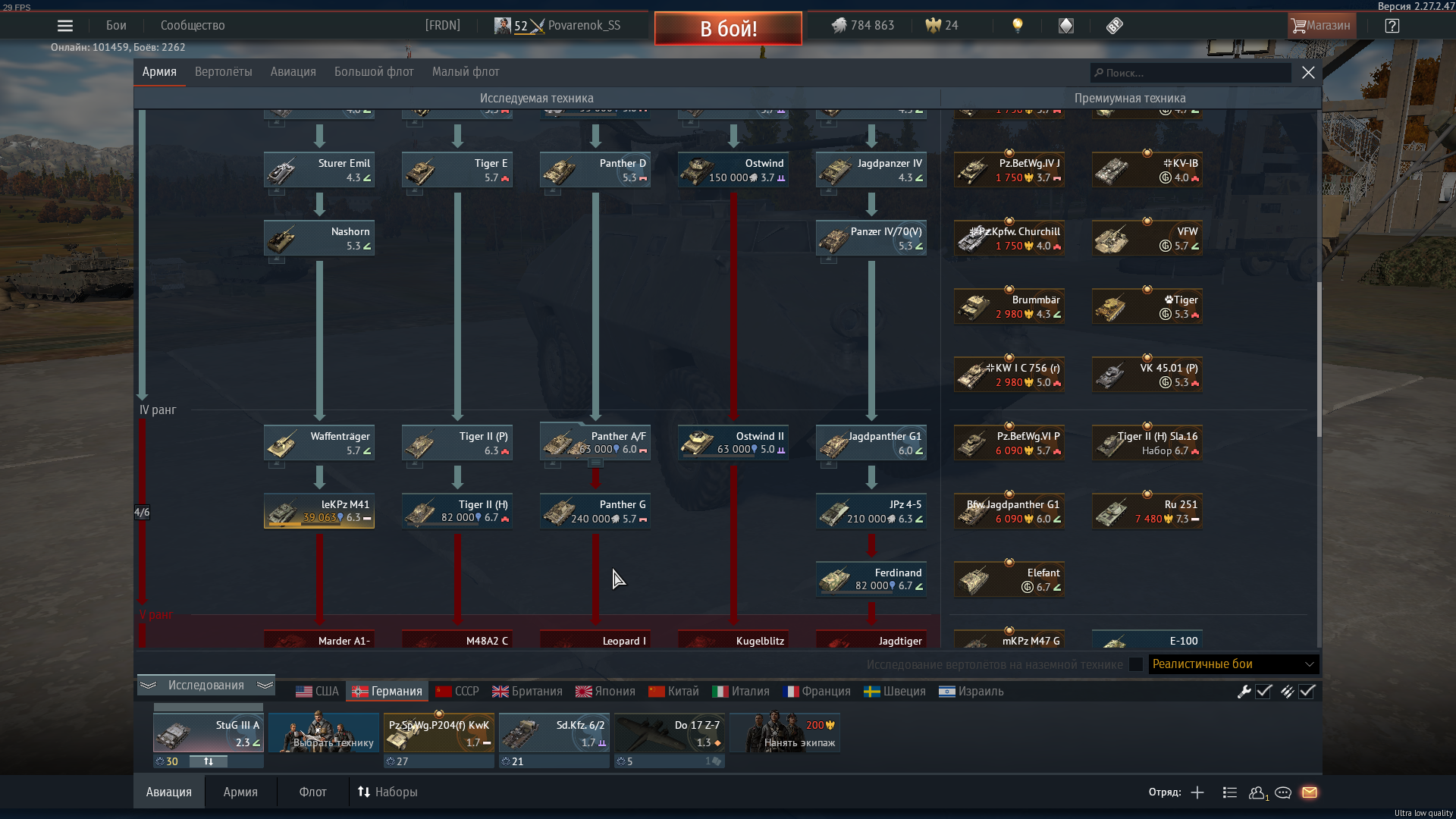Image resolution: width=1456 pixels, height=819 pixels.
Task: Switch to the Вертолёты tab
Action: point(224,72)
